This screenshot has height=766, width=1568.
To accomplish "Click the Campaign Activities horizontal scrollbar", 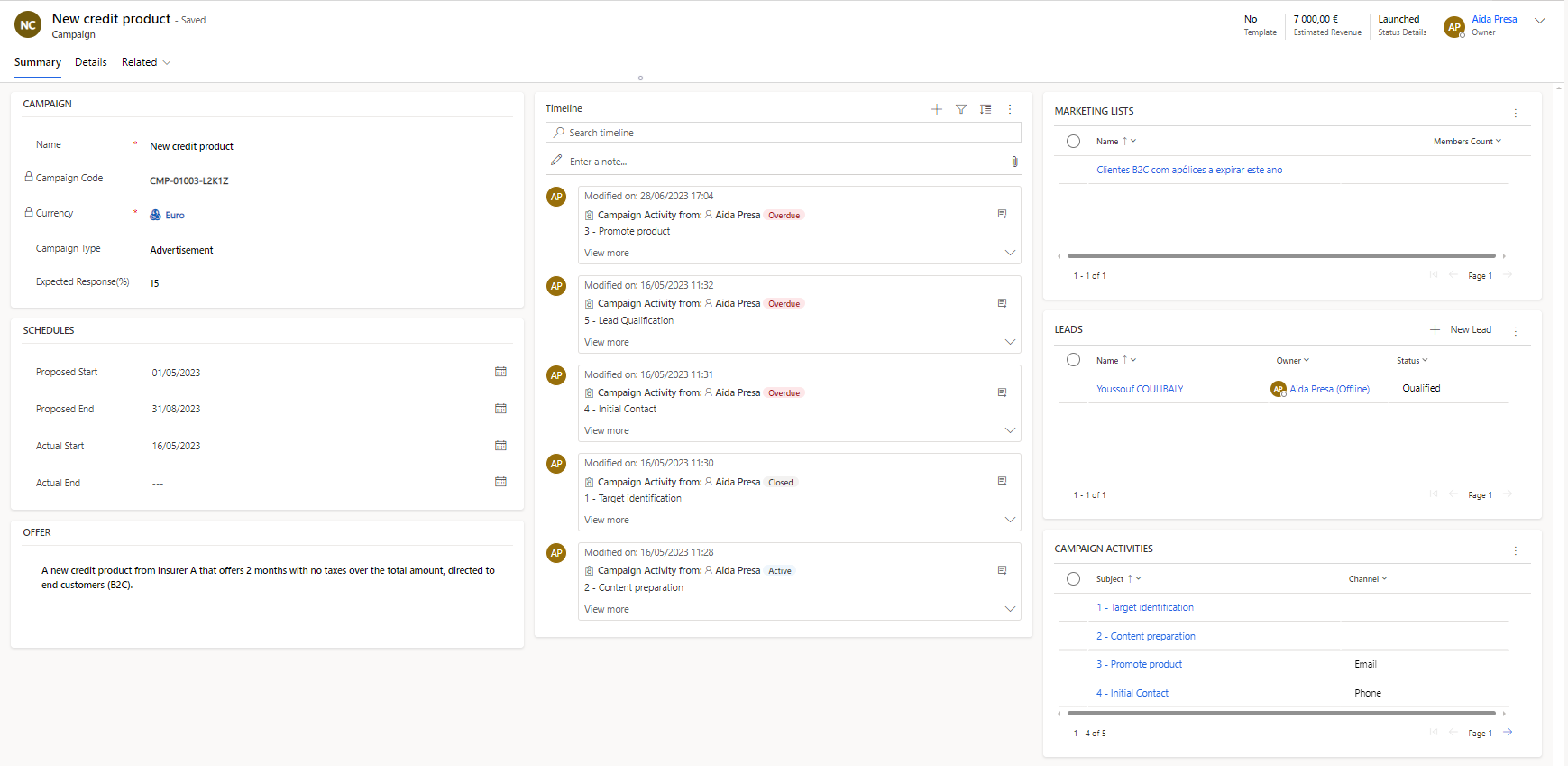I will coord(1280,713).
